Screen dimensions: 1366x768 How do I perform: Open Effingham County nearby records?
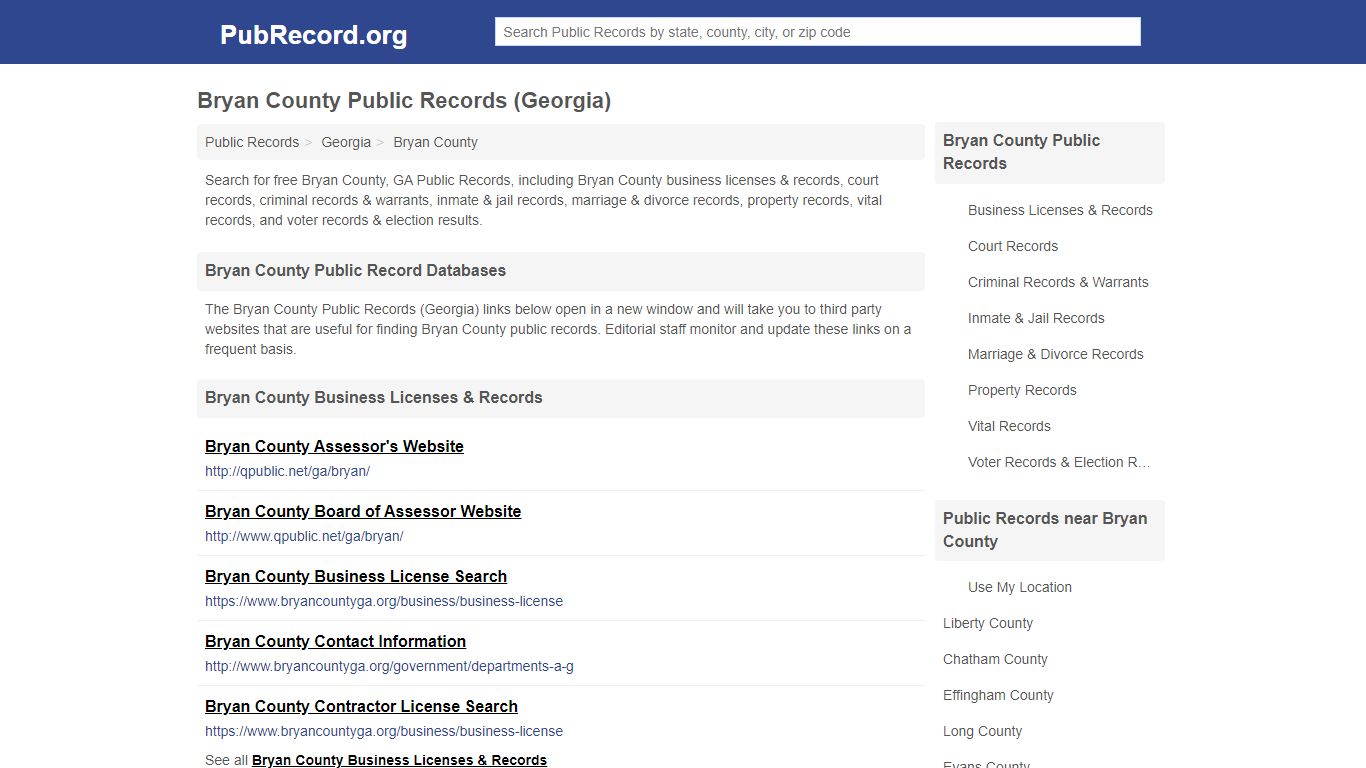click(998, 695)
